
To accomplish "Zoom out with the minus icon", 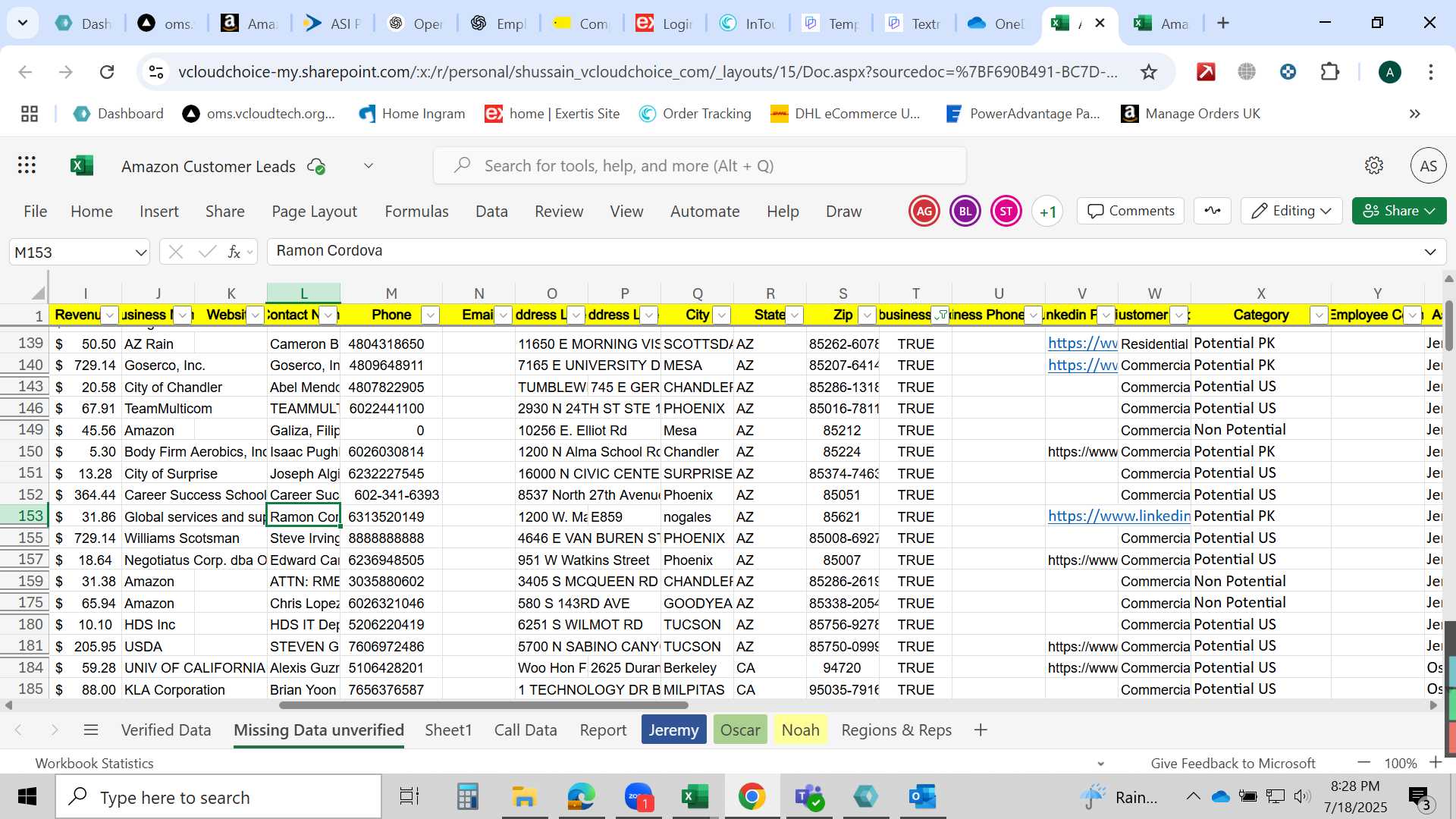I will tap(1364, 762).
